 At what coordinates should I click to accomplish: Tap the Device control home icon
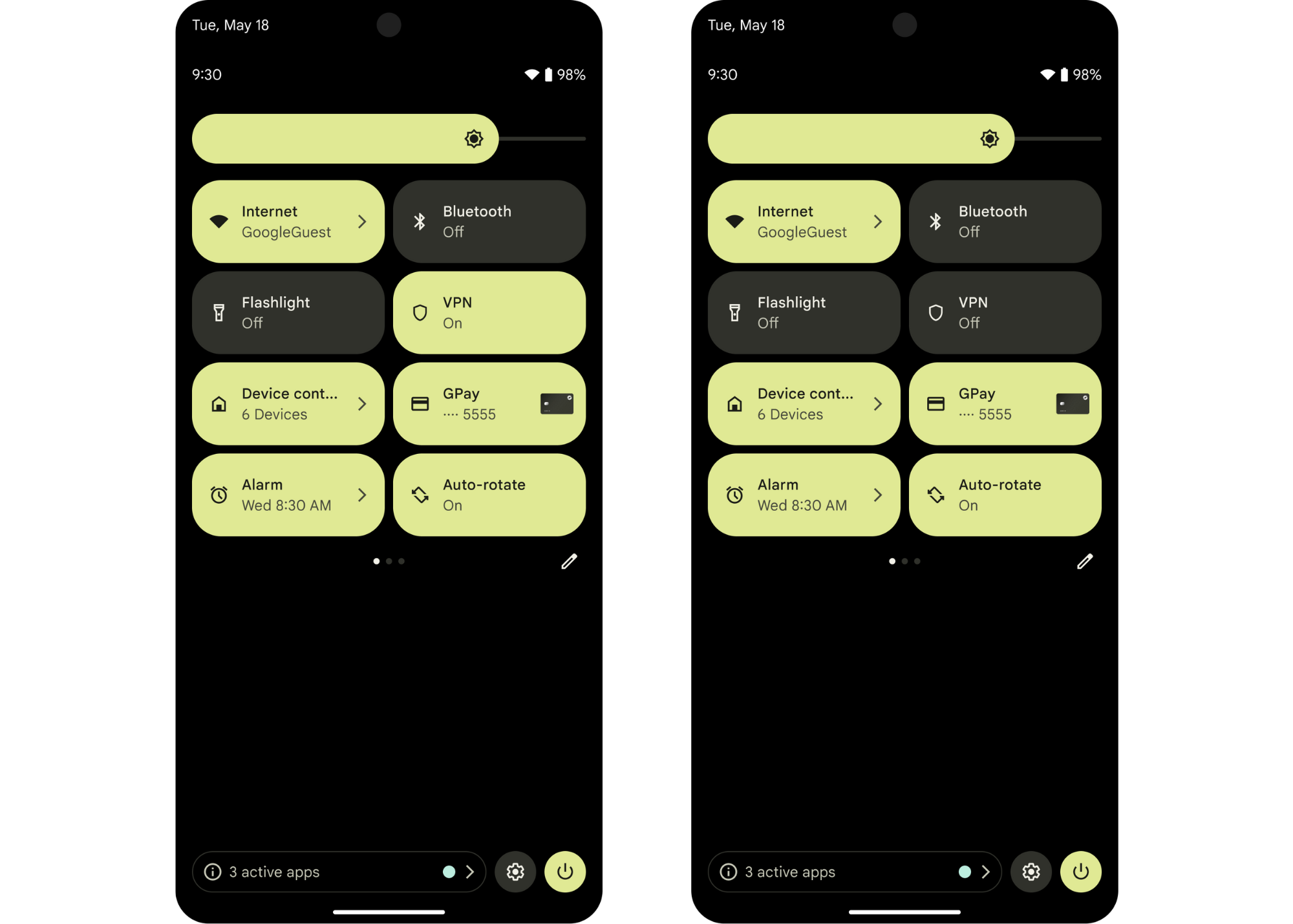(219, 404)
